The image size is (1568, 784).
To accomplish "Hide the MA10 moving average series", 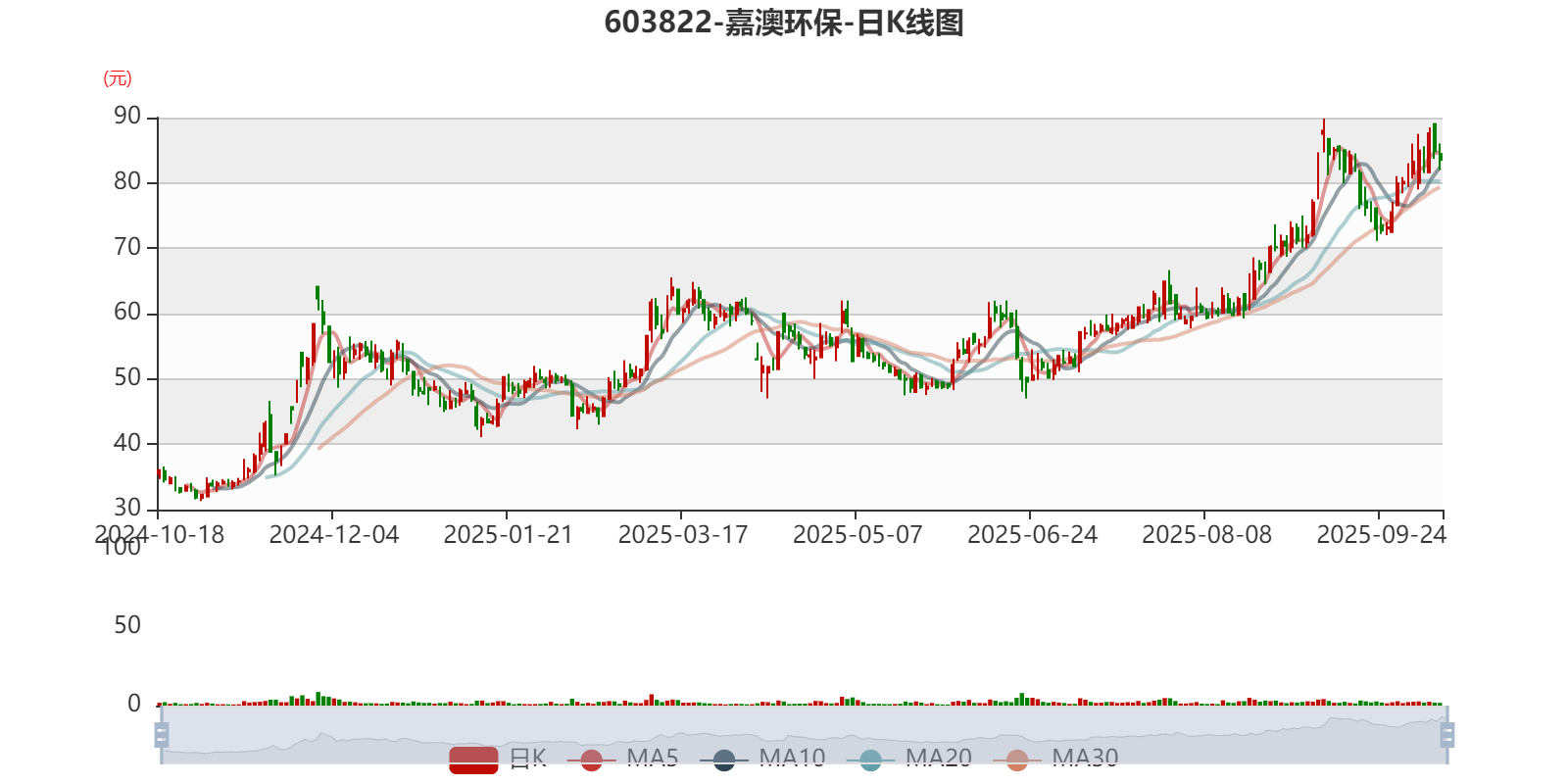I will 763,759.
